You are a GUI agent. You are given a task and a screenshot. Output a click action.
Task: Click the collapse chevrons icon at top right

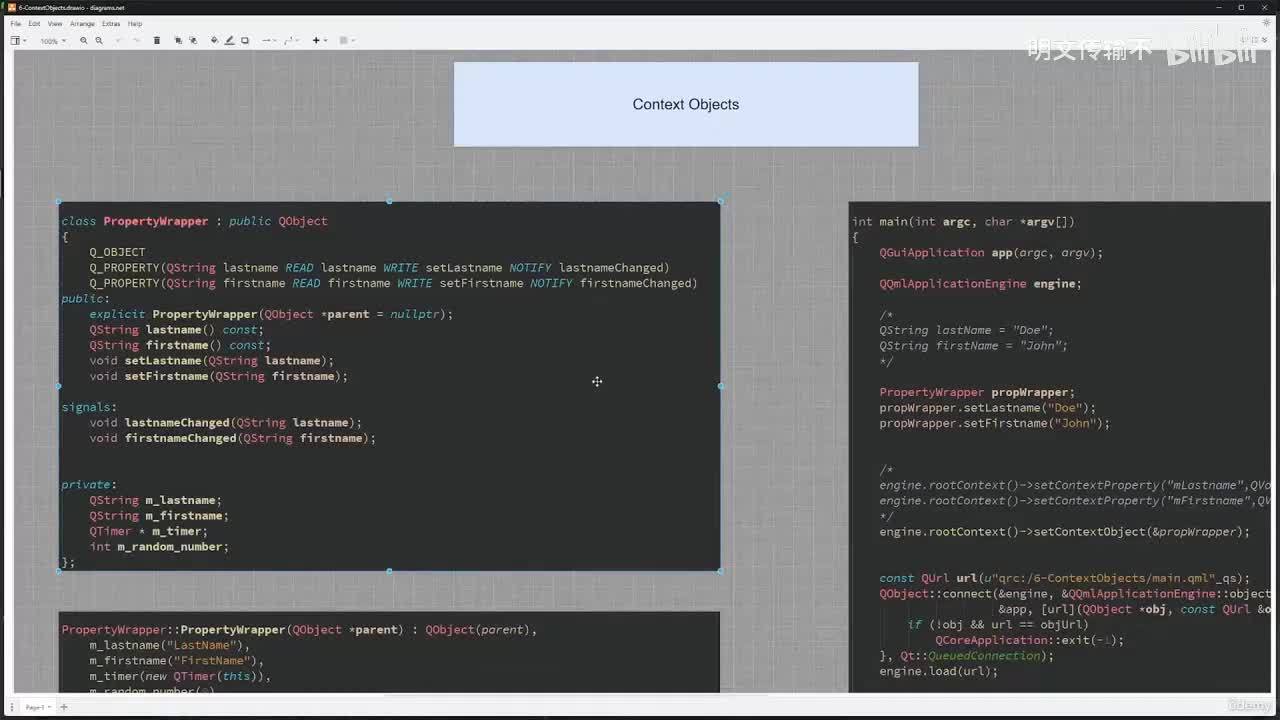(x=1265, y=40)
